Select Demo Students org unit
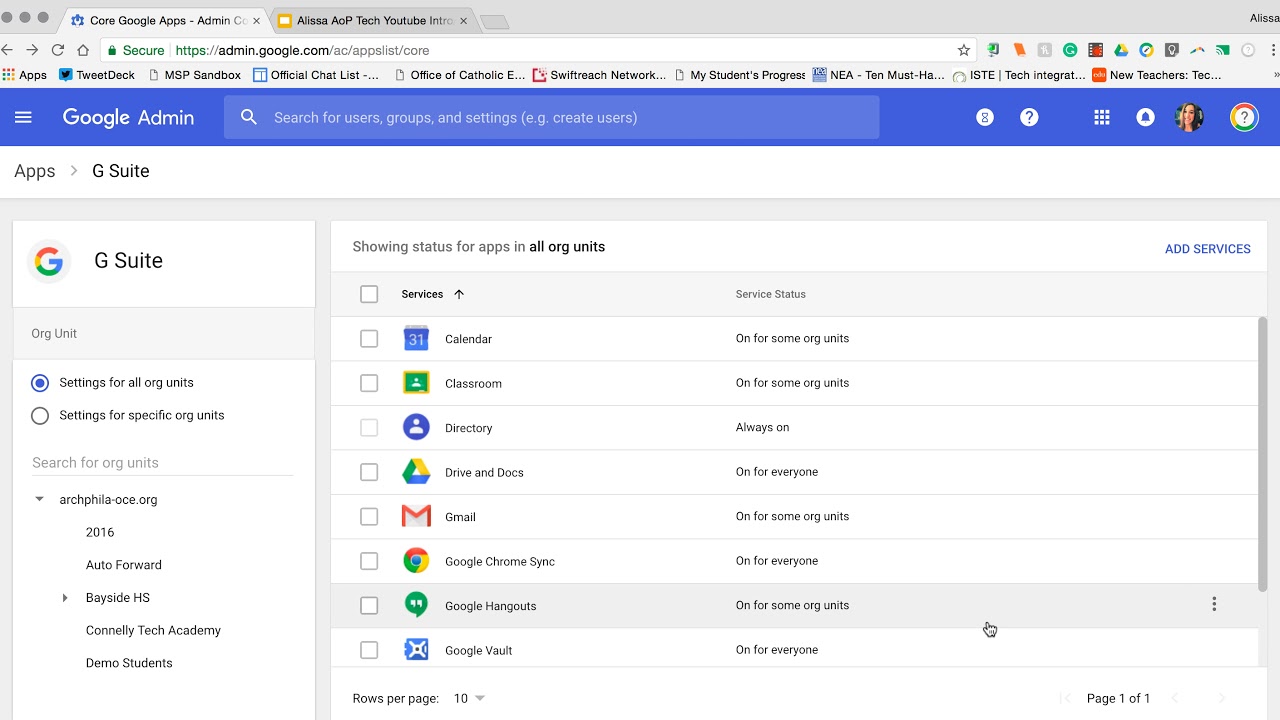Screen dimensions: 1280x720 pyautogui.click(x=129, y=663)
